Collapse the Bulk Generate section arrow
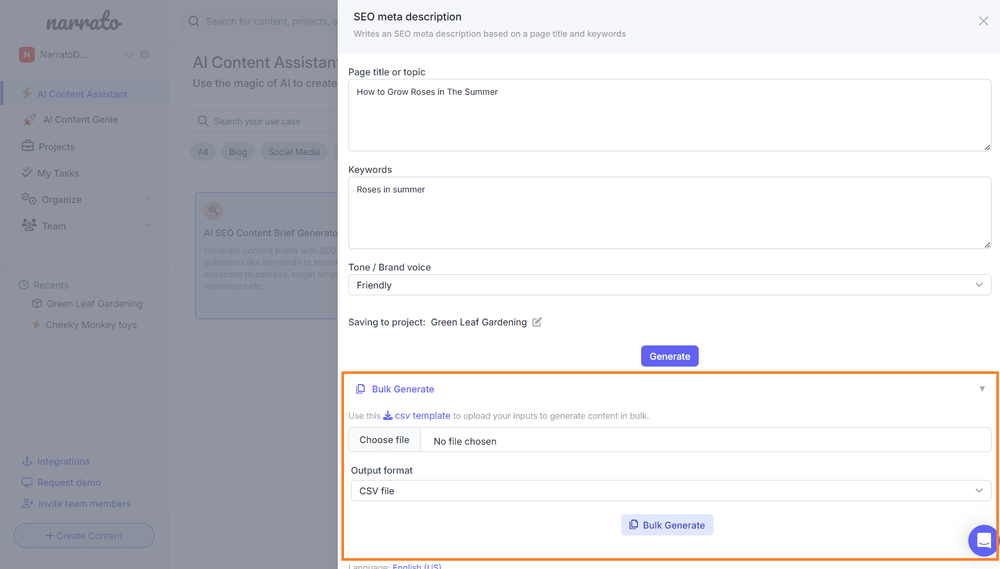 (982, 388)
